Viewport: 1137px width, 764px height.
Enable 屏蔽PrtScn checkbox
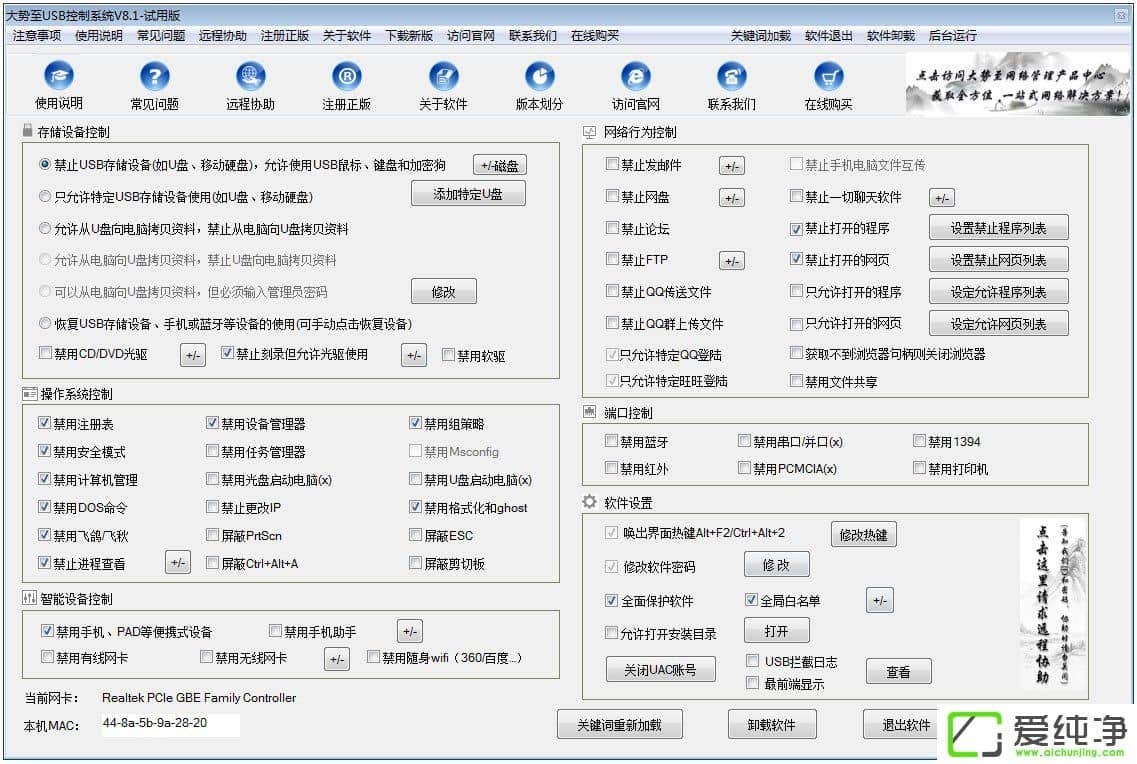[212, 535]
